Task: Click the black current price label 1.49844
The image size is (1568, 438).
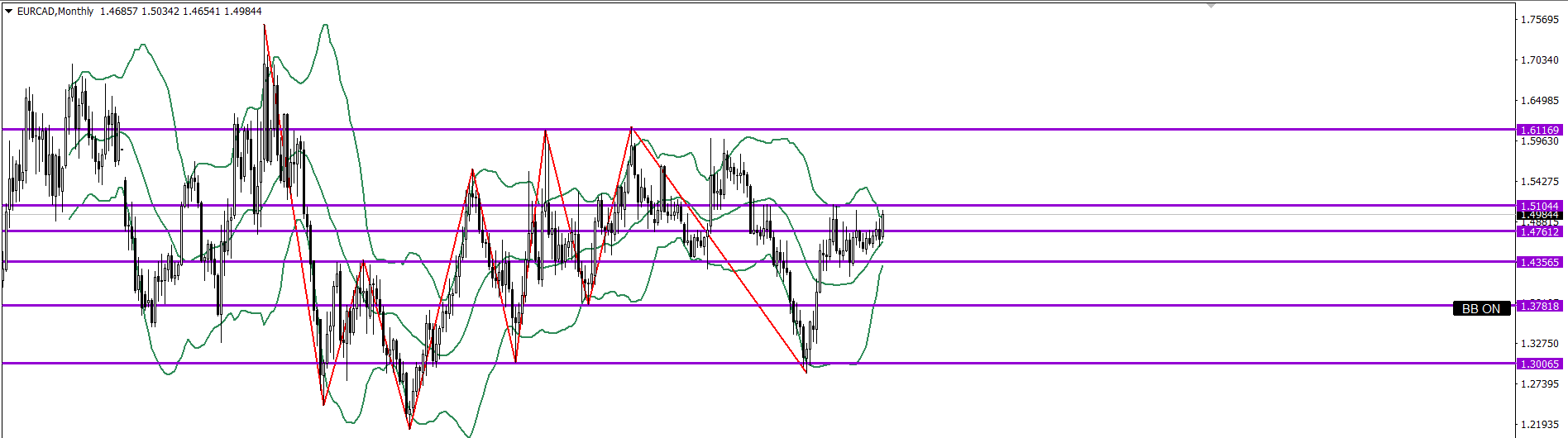Action: tap(1540, 215)
